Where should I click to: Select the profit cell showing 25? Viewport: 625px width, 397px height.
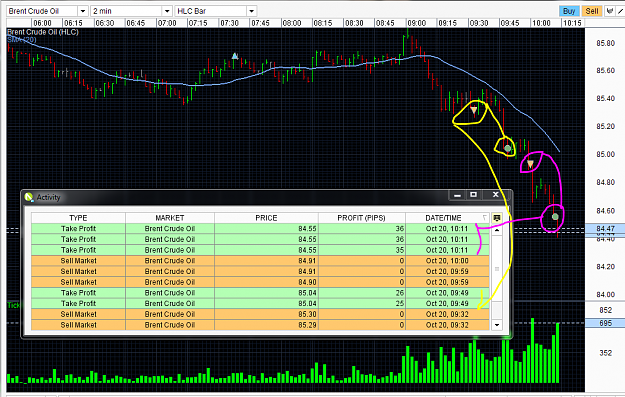coord(362,303)
